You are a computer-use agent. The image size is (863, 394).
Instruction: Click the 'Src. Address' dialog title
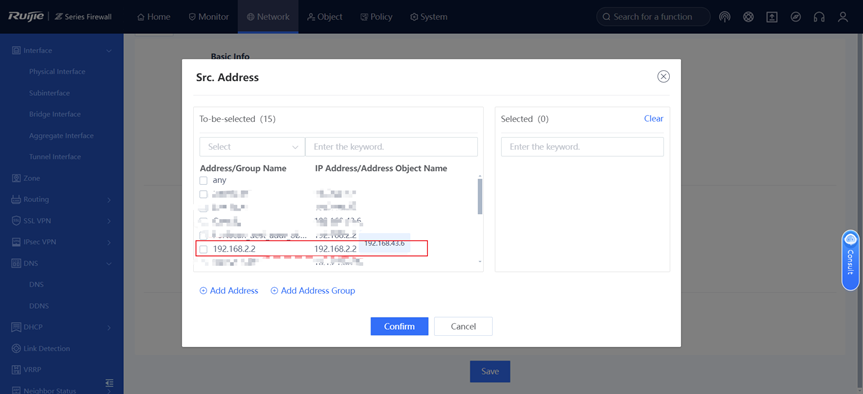click(227, 78)
